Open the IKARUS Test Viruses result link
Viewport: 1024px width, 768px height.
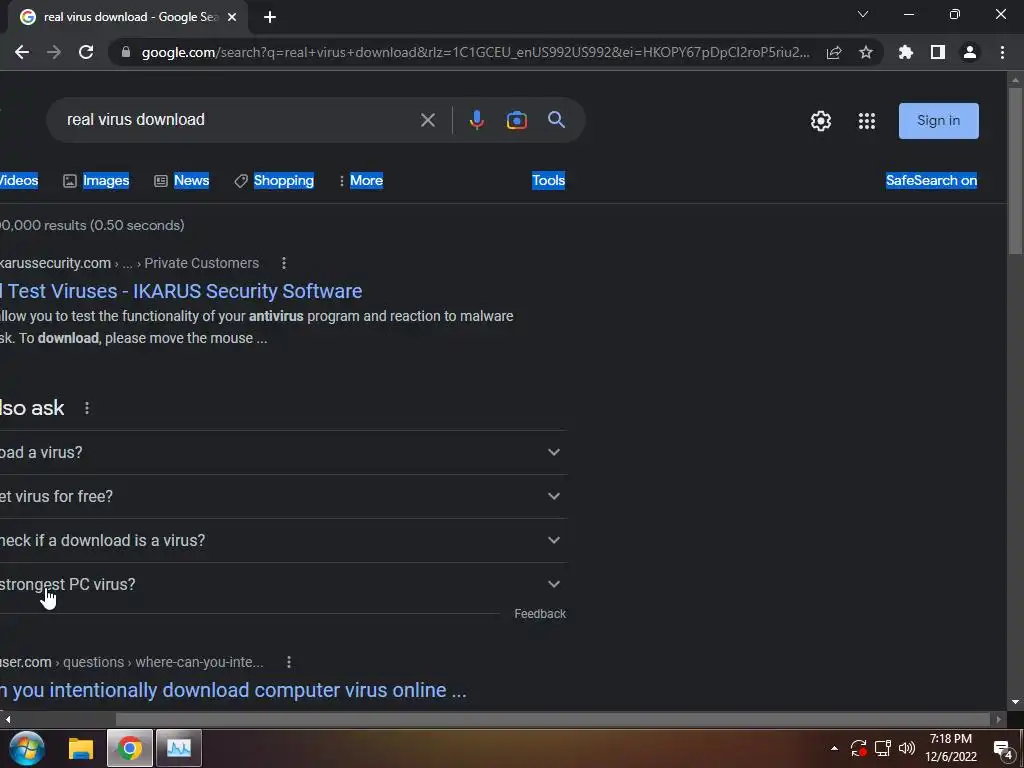181,291
